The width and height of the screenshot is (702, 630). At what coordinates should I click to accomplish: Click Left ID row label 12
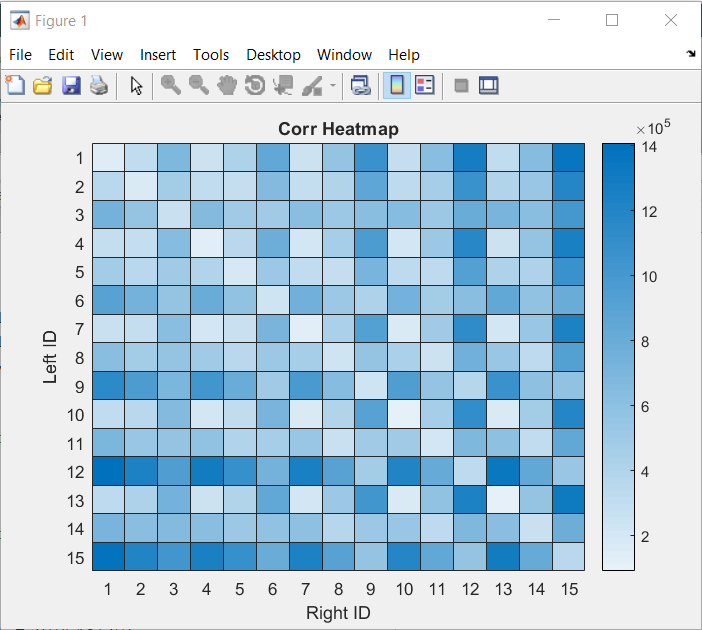(x=76, y=472)
